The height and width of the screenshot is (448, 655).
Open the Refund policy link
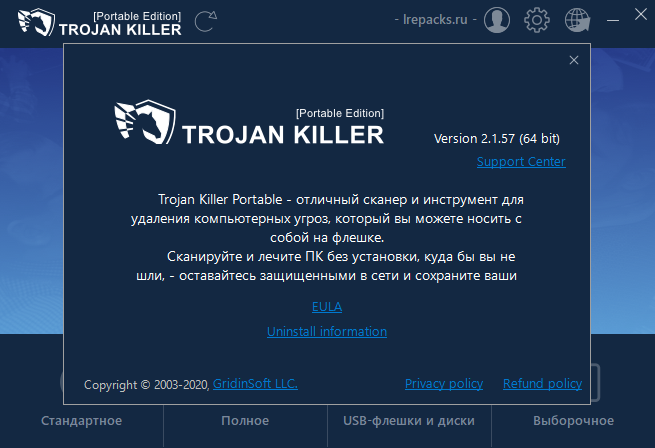coord(543,384)
